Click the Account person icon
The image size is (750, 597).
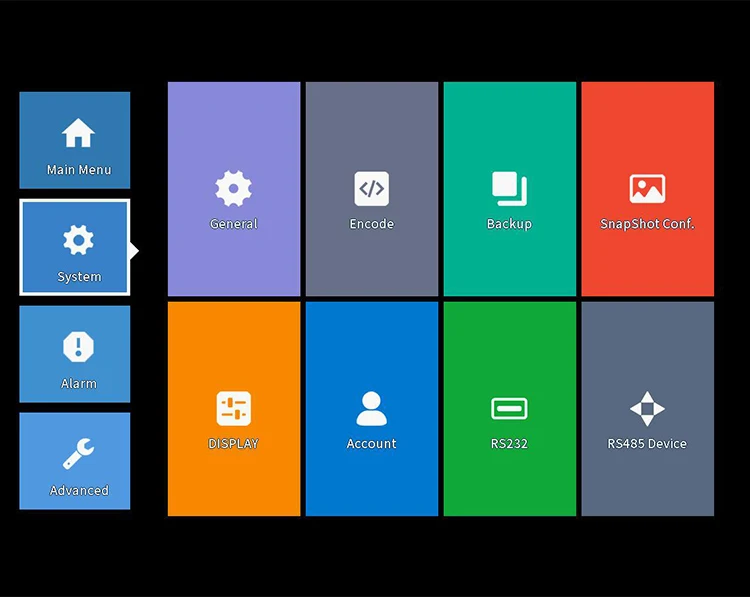tap(372, 409)
